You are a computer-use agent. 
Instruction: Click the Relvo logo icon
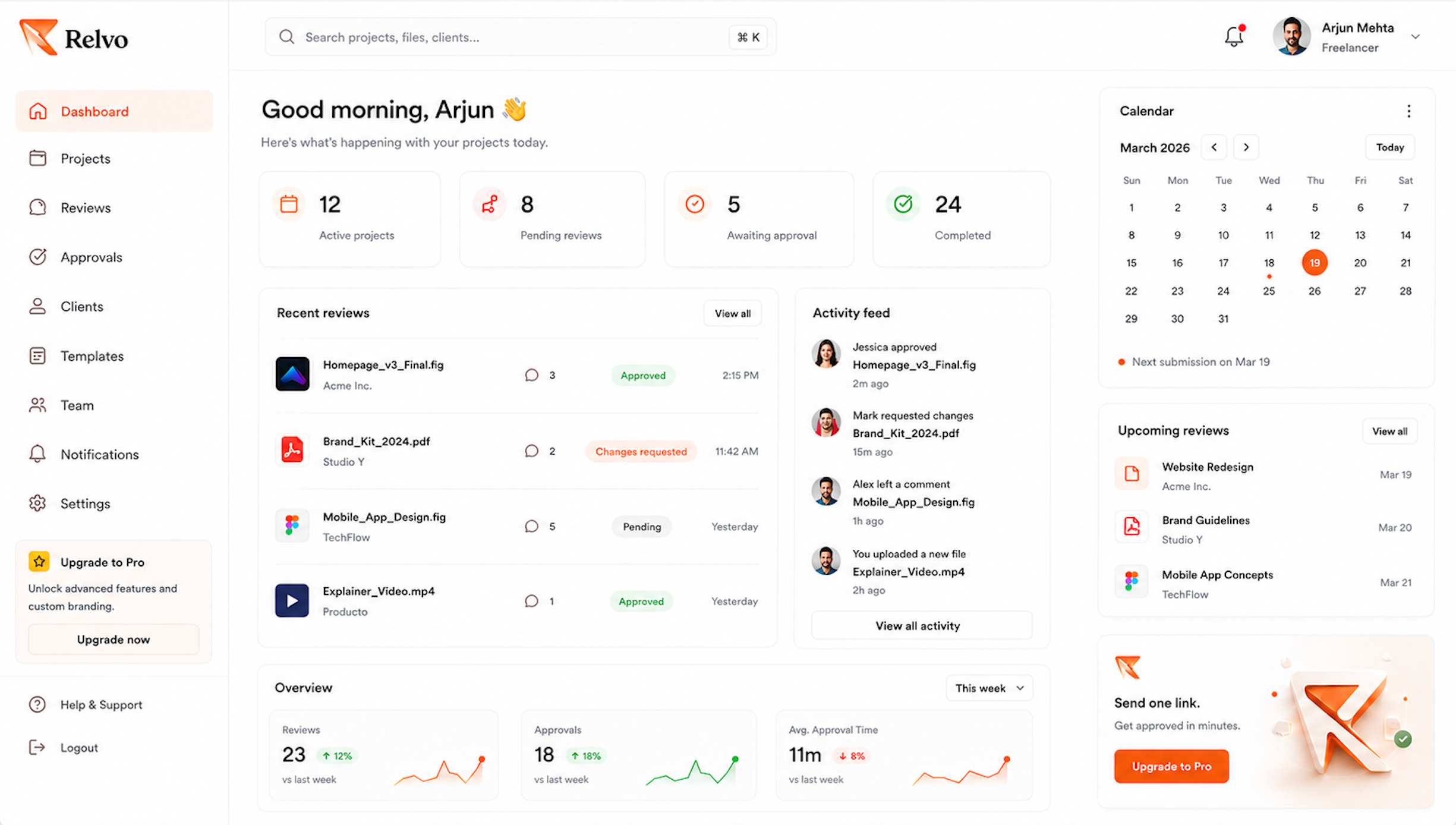[39, 37]
